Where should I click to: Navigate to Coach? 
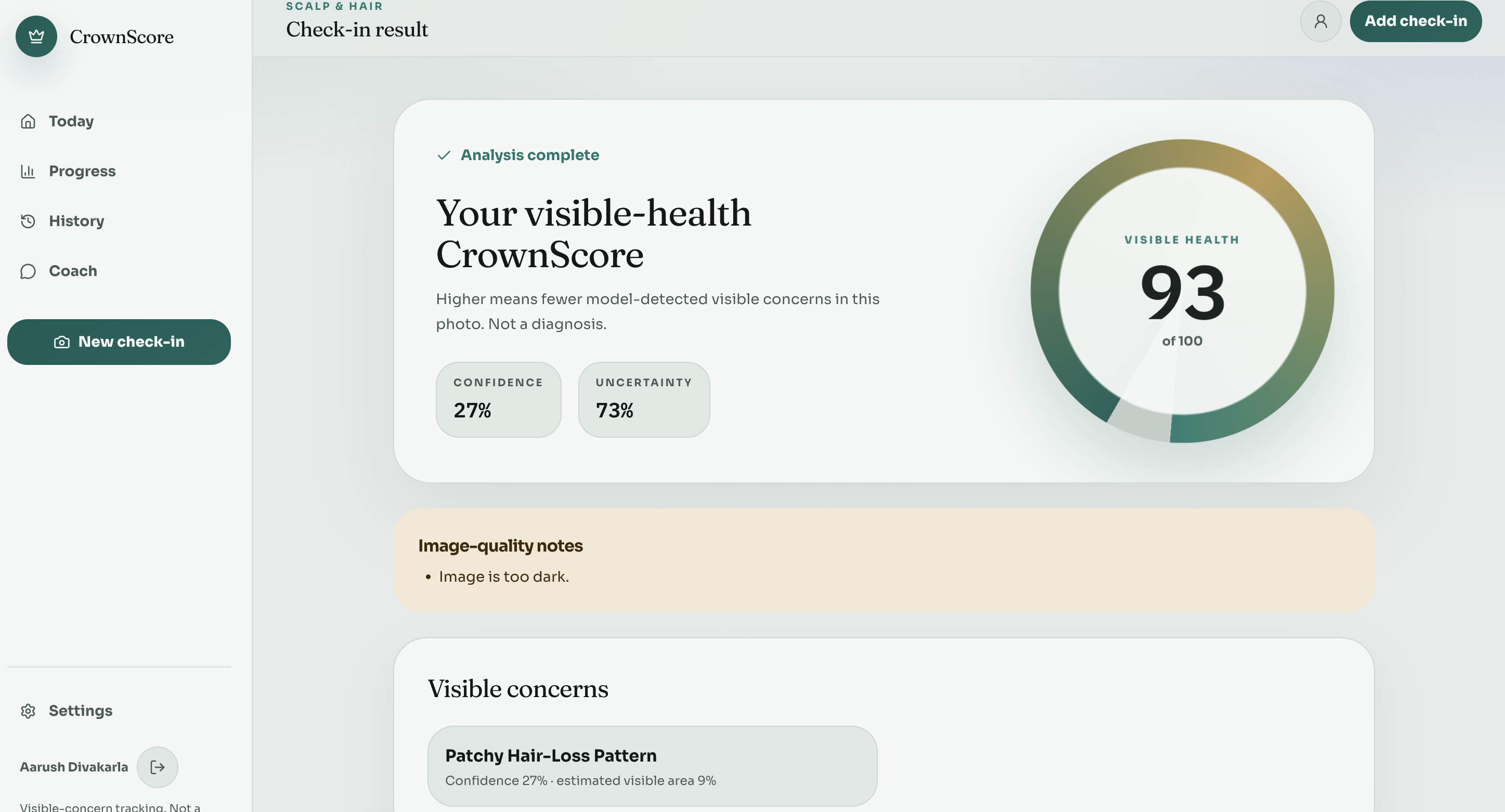pos(119,272)
